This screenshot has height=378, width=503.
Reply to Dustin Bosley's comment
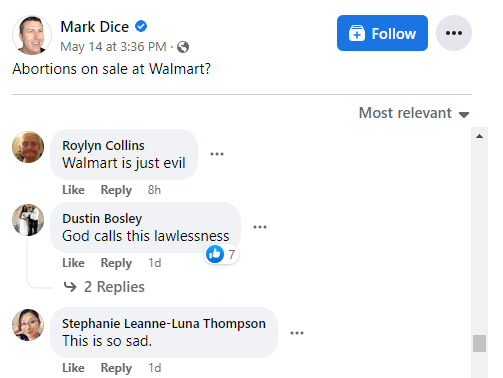pyautogui.click(x=116, y=263)
